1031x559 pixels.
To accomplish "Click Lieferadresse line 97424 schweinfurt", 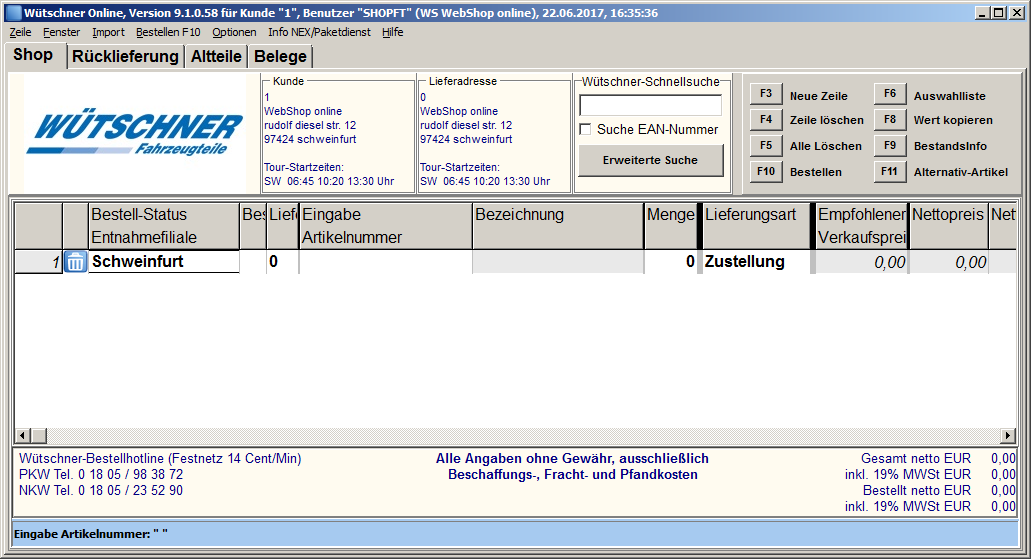I will [466, 139].
